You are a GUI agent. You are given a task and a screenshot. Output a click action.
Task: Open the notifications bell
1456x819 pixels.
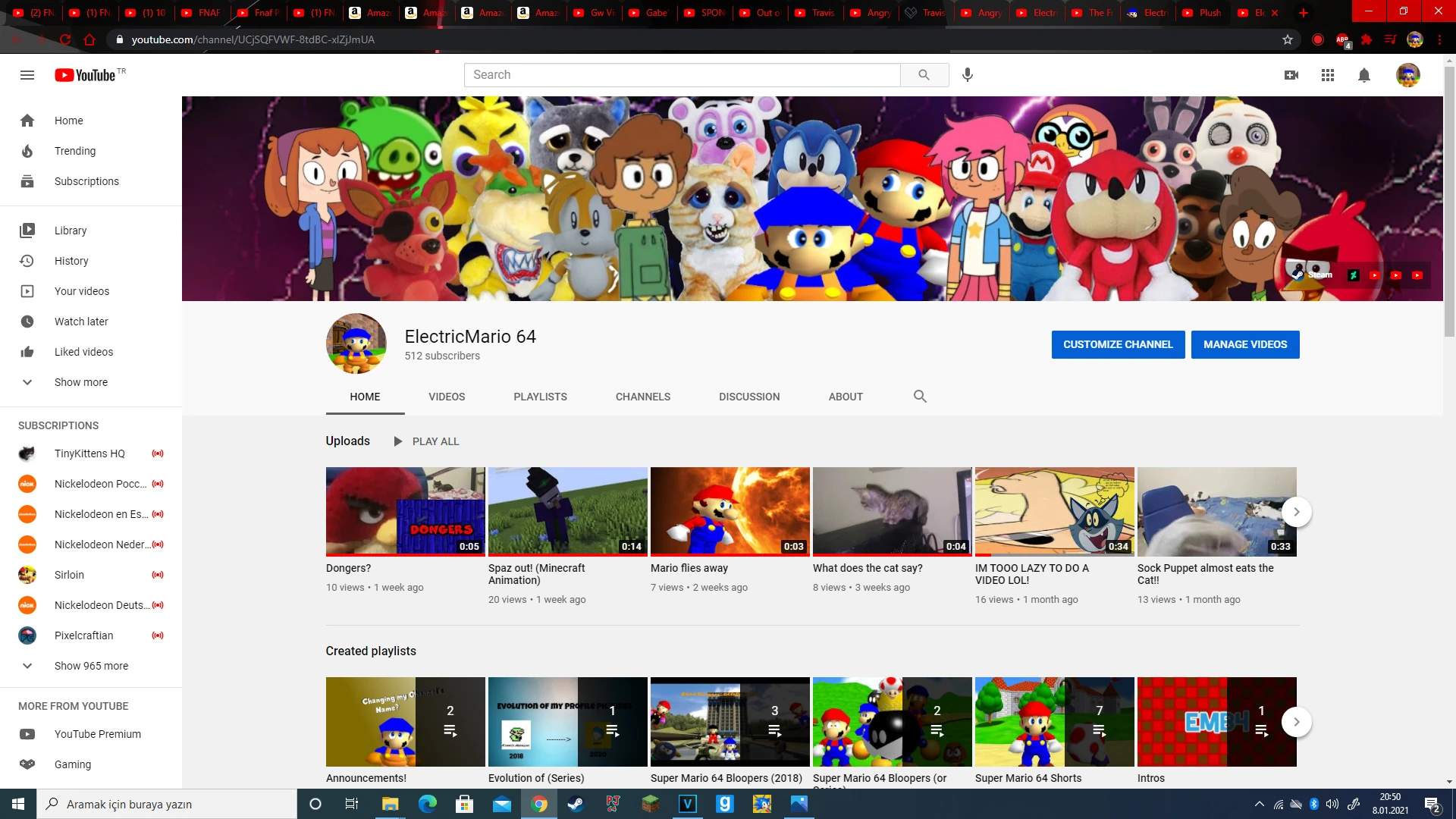pos(1363,75)
